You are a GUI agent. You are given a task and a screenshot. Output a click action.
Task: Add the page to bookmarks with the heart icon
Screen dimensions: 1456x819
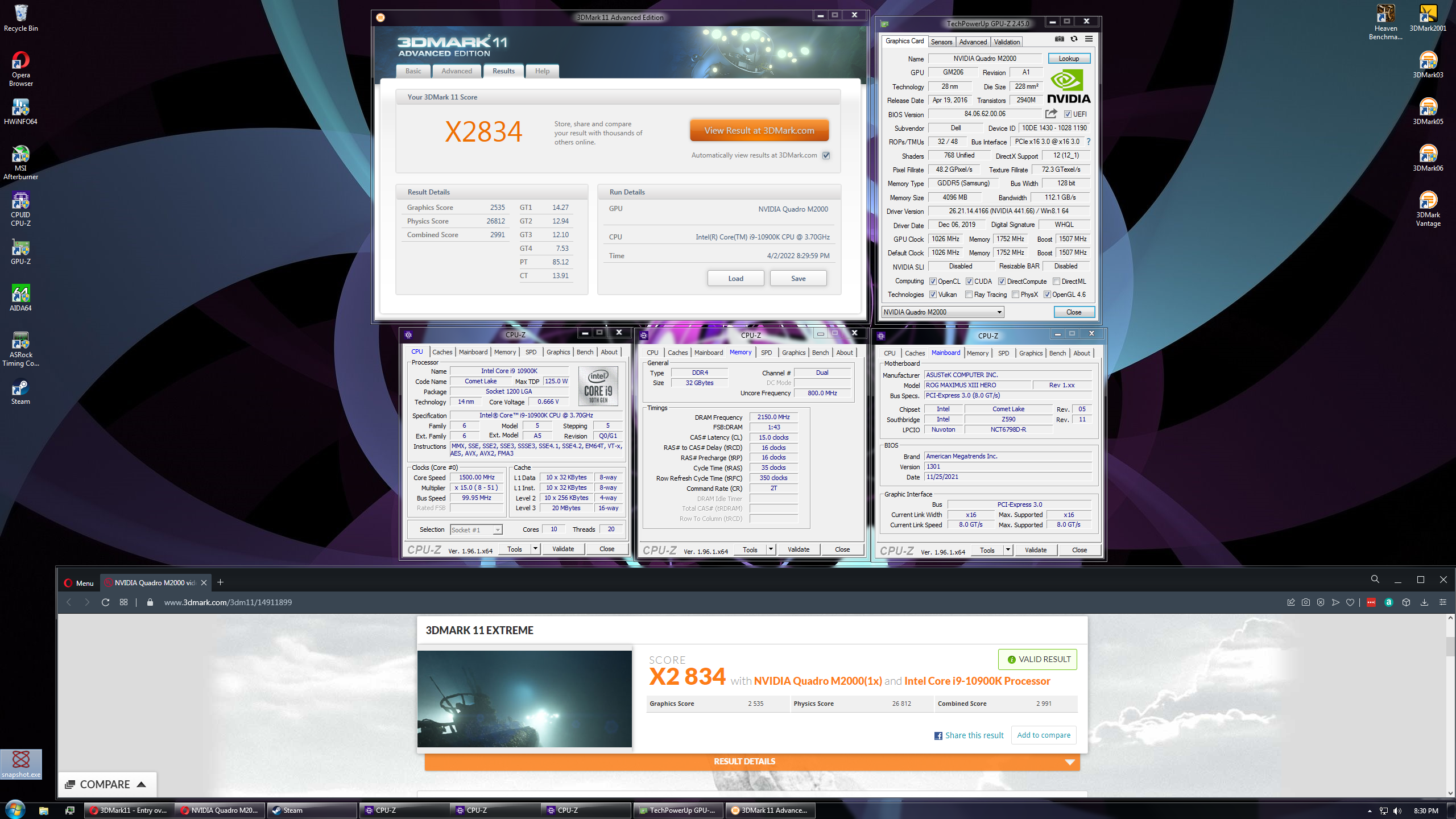pos(1350,602)
